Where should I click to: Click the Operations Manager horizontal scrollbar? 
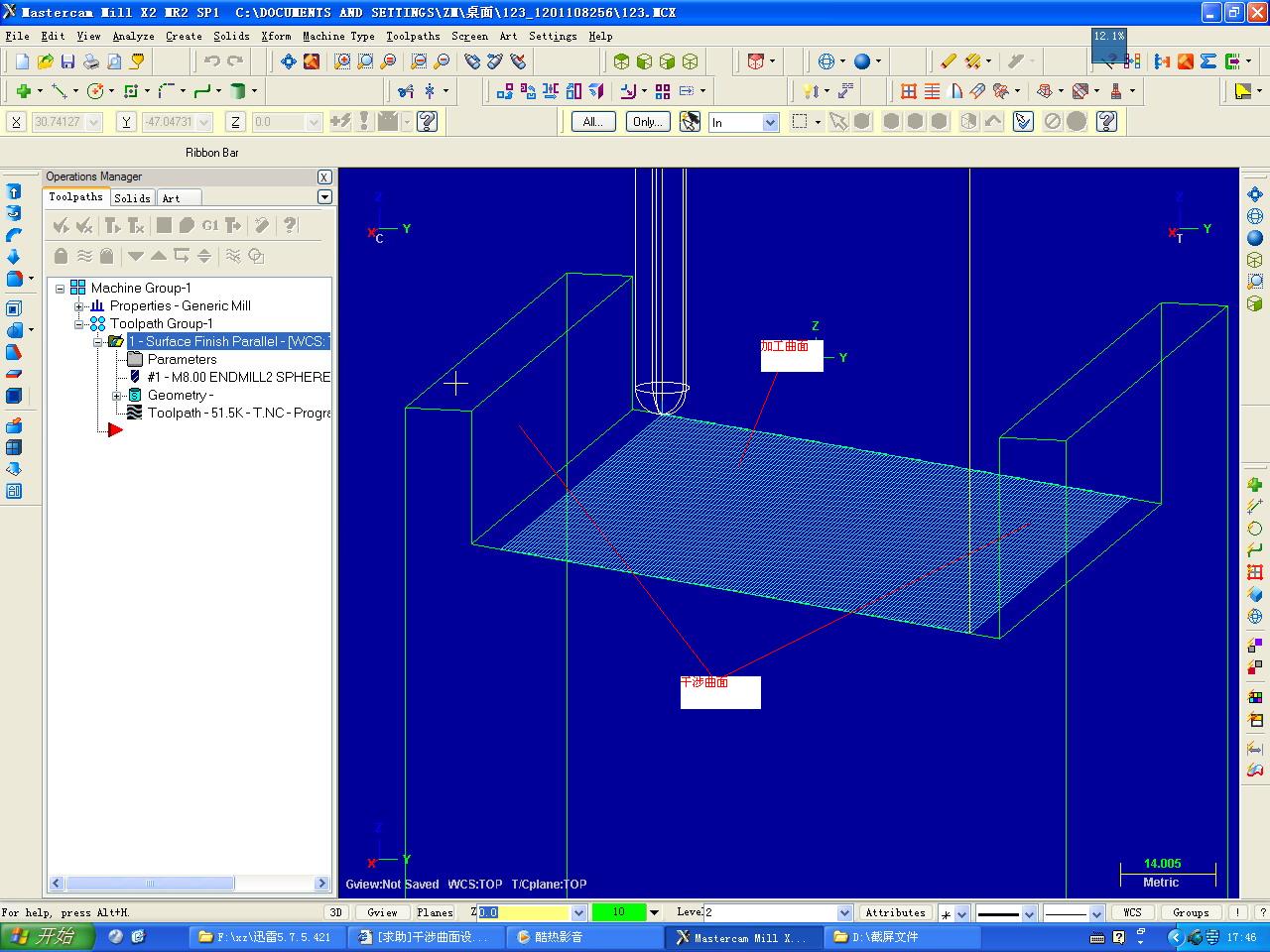[x=190, y=884]
